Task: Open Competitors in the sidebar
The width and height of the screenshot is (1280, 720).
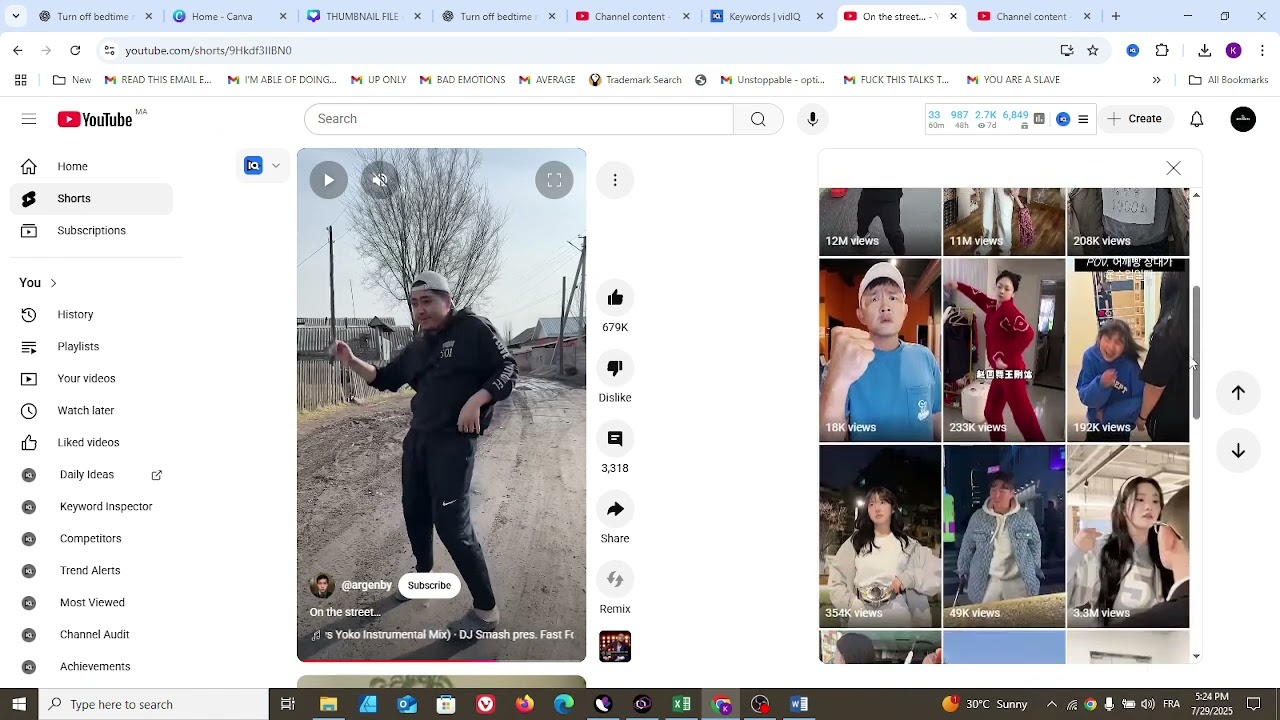Action: 91,539
